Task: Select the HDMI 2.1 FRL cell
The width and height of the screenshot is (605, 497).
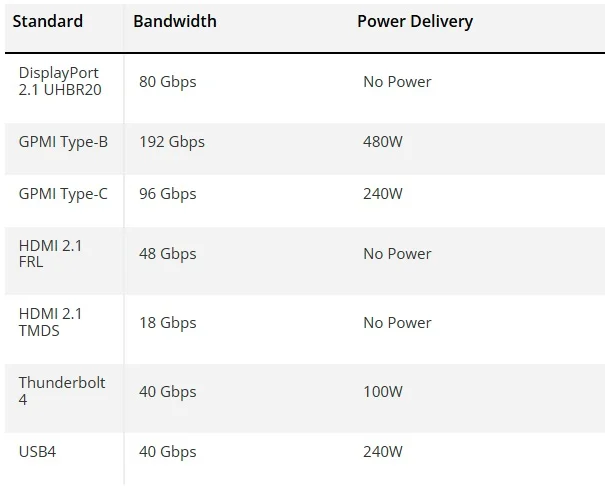Action: click(x=50, y=254)
